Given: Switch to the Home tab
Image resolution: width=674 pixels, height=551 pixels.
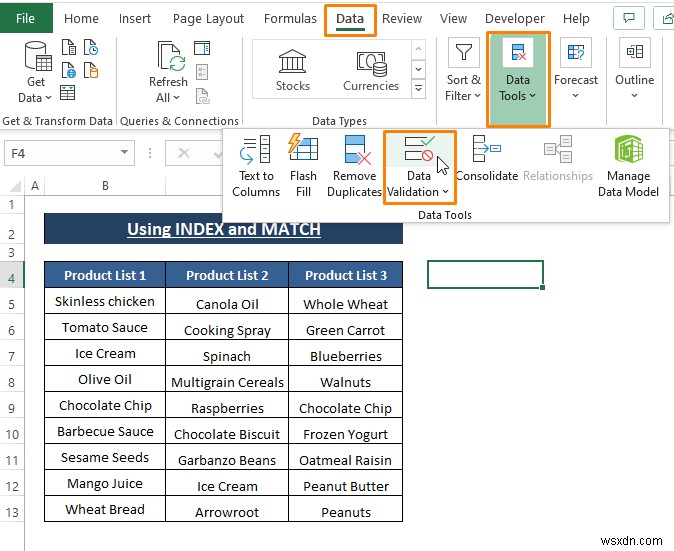Looking at the screenshot, I should click(x=81, y=18).
